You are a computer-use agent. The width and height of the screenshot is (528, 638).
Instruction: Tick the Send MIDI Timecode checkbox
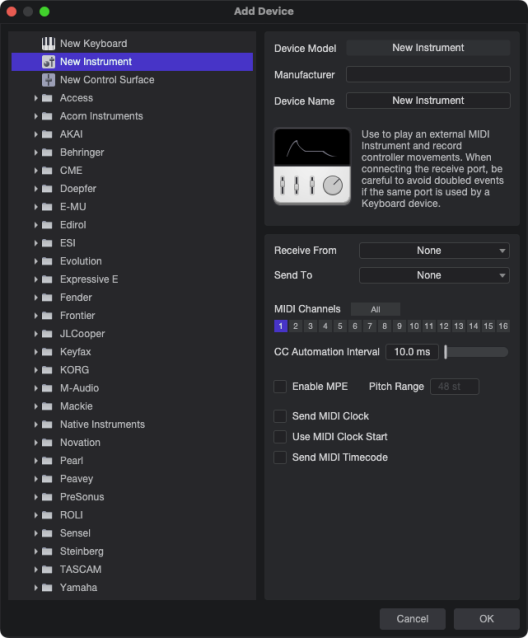[x=280, y=457]
